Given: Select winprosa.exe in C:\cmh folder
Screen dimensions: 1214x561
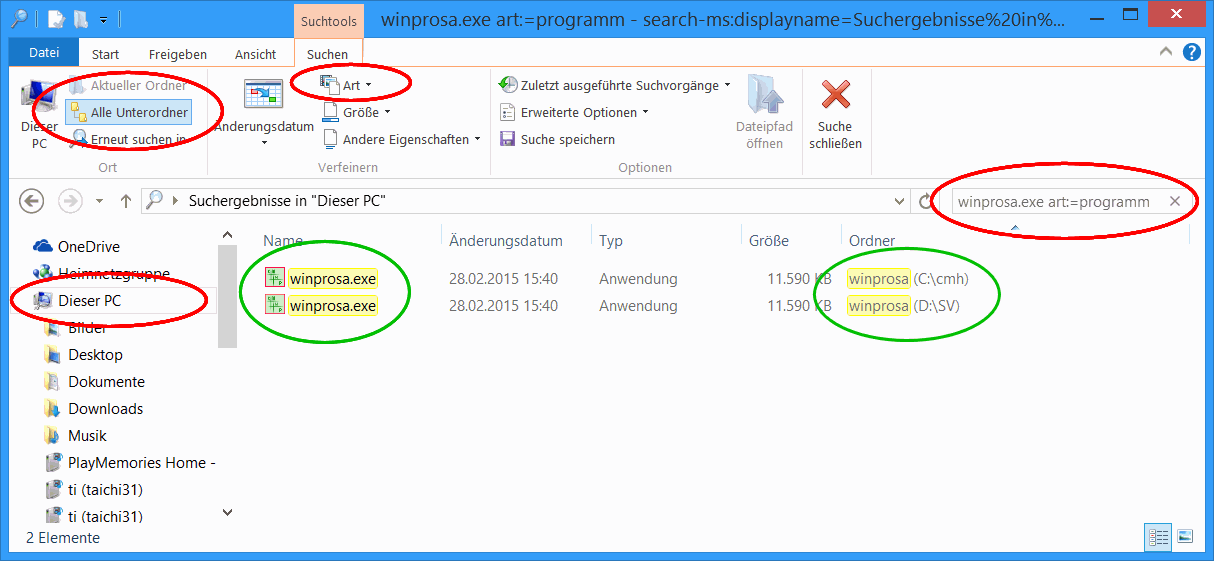Looking at the screenshot, I should pos(332,279).
